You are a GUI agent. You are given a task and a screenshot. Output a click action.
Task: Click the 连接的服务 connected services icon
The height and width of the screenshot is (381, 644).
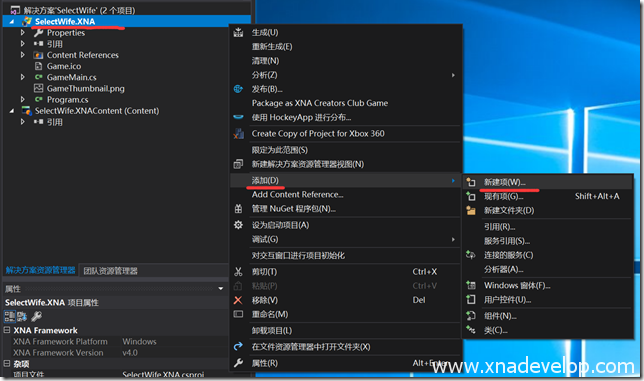pyautogui.click(x=471, y=255)
